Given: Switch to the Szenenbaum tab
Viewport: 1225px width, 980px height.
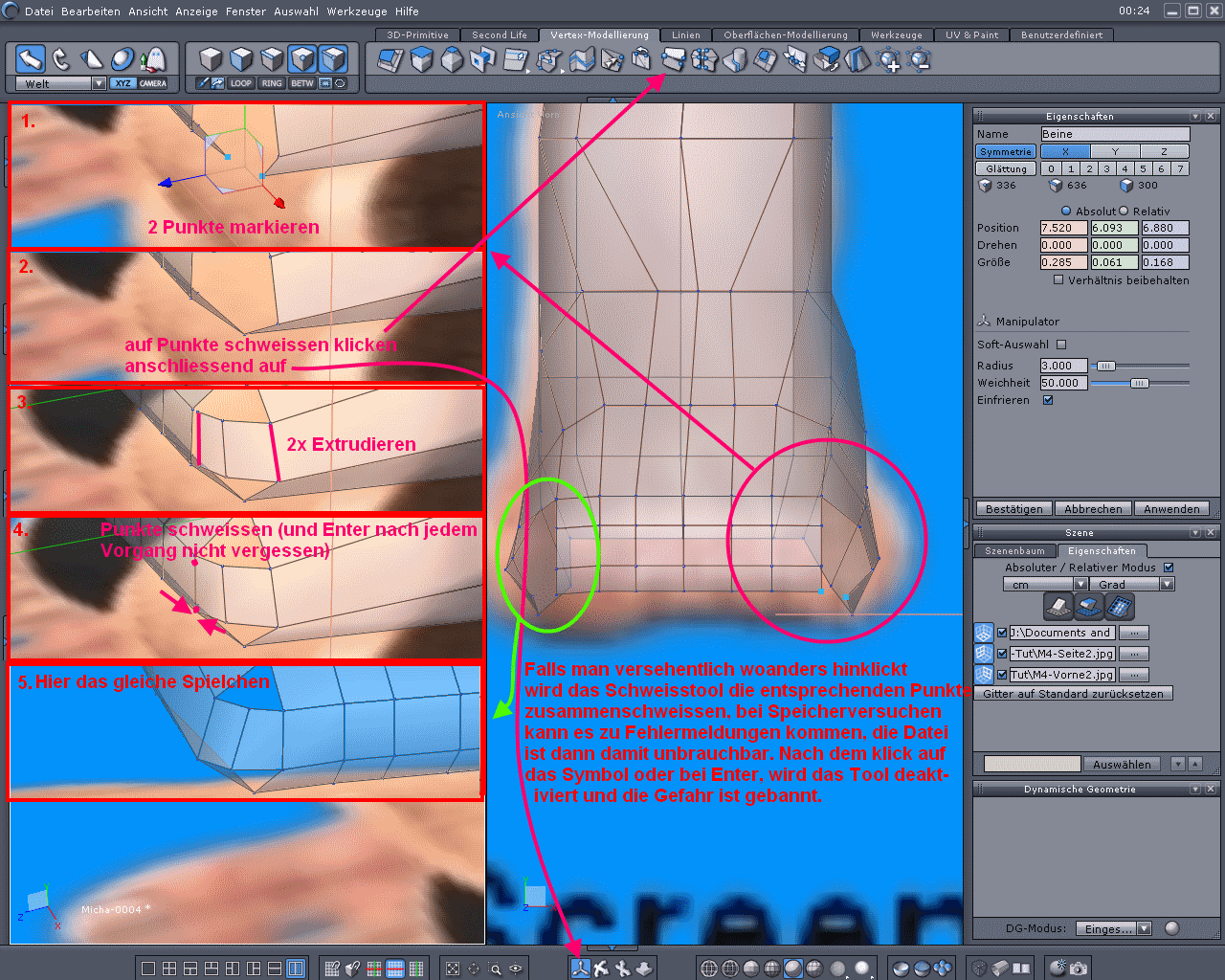Looking at the screenshot, I should (x=1015, y=550).
